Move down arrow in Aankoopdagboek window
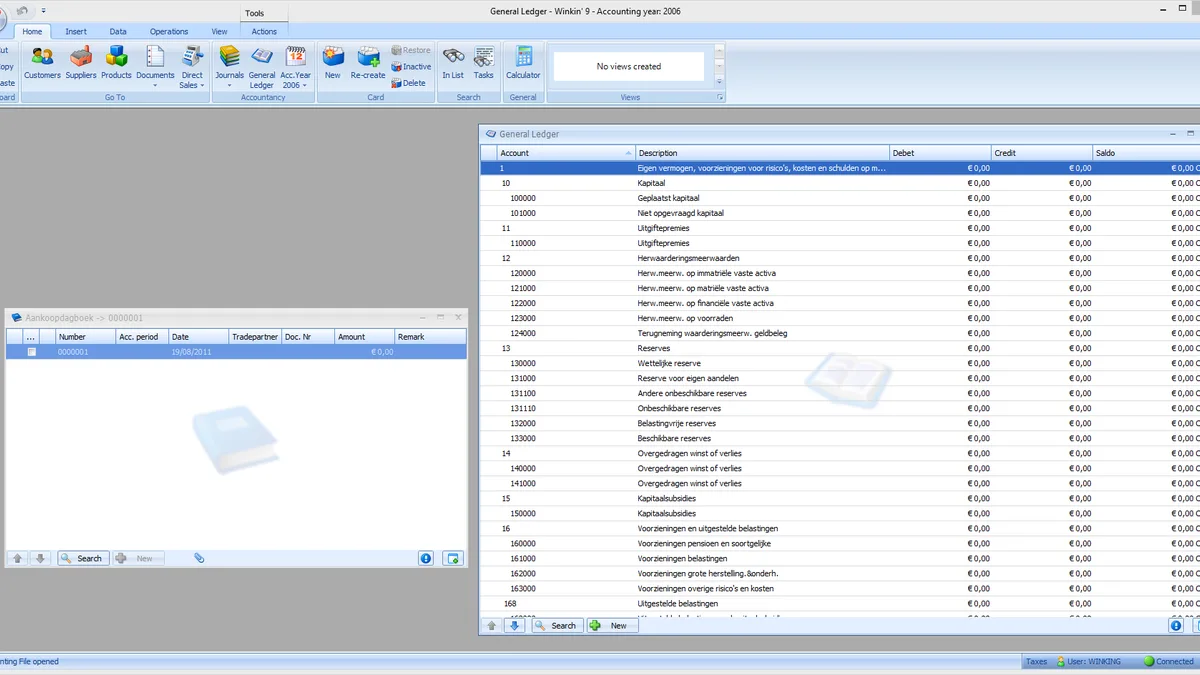 coord(40,558)
